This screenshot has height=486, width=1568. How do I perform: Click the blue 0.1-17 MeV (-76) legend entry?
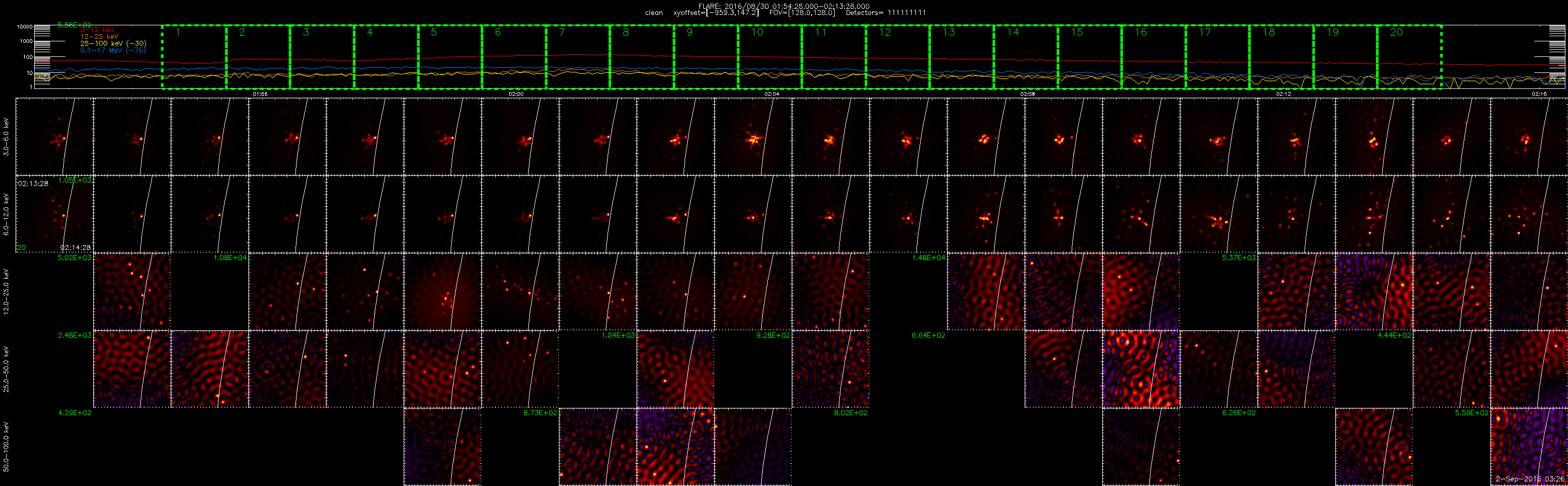[x=113, y=50]
